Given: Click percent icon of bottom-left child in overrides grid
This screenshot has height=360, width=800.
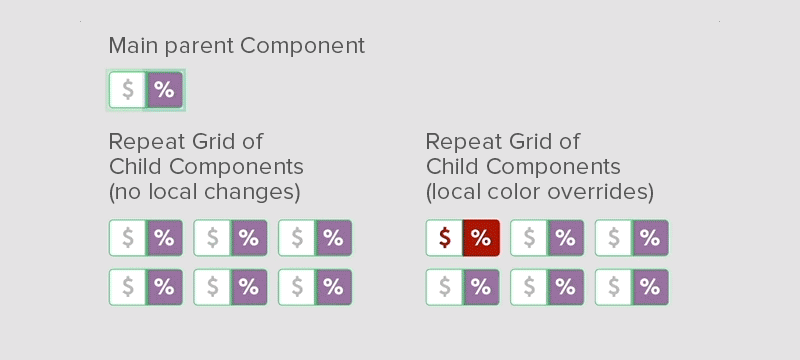Looking at the screenshot, I should 481,287.
